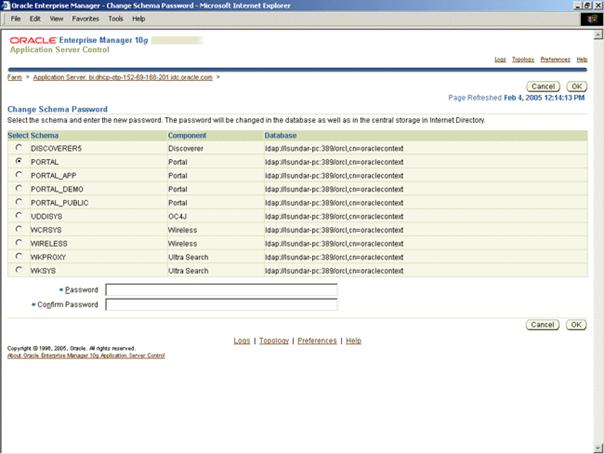Click inside the Password field
The height and width of the screenshot is (454, 604).
pyautogui.click(x=221, y=290)
